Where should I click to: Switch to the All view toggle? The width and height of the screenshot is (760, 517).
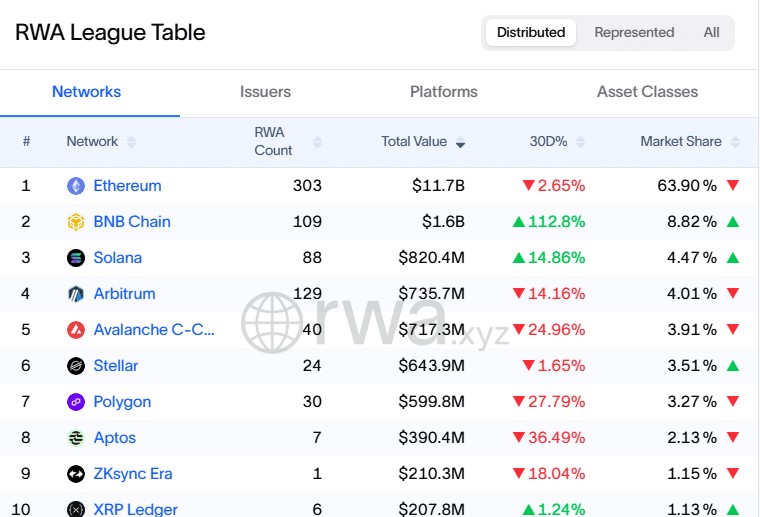tap(711, 32)
